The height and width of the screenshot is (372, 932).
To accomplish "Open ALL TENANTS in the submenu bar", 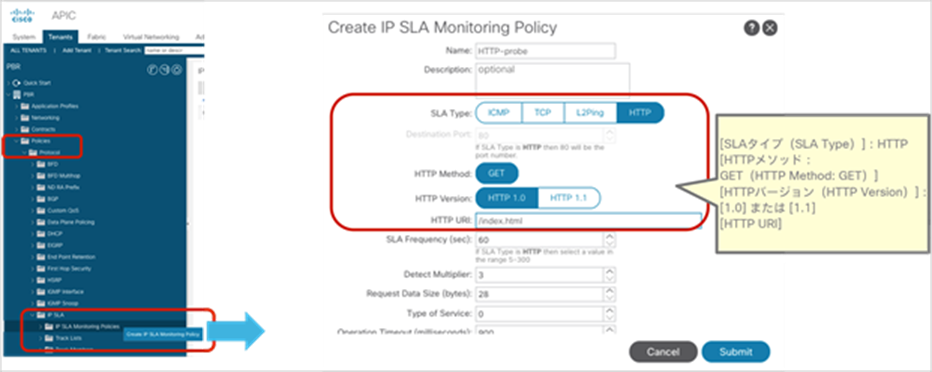I will 29,51.
